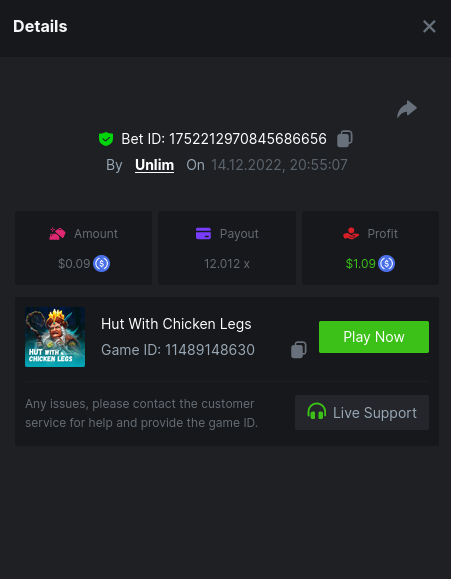The width and height of the screenshot is (451, 579).
Task: Click the Hut With Chicken Legs title
Action: [176, 324]
